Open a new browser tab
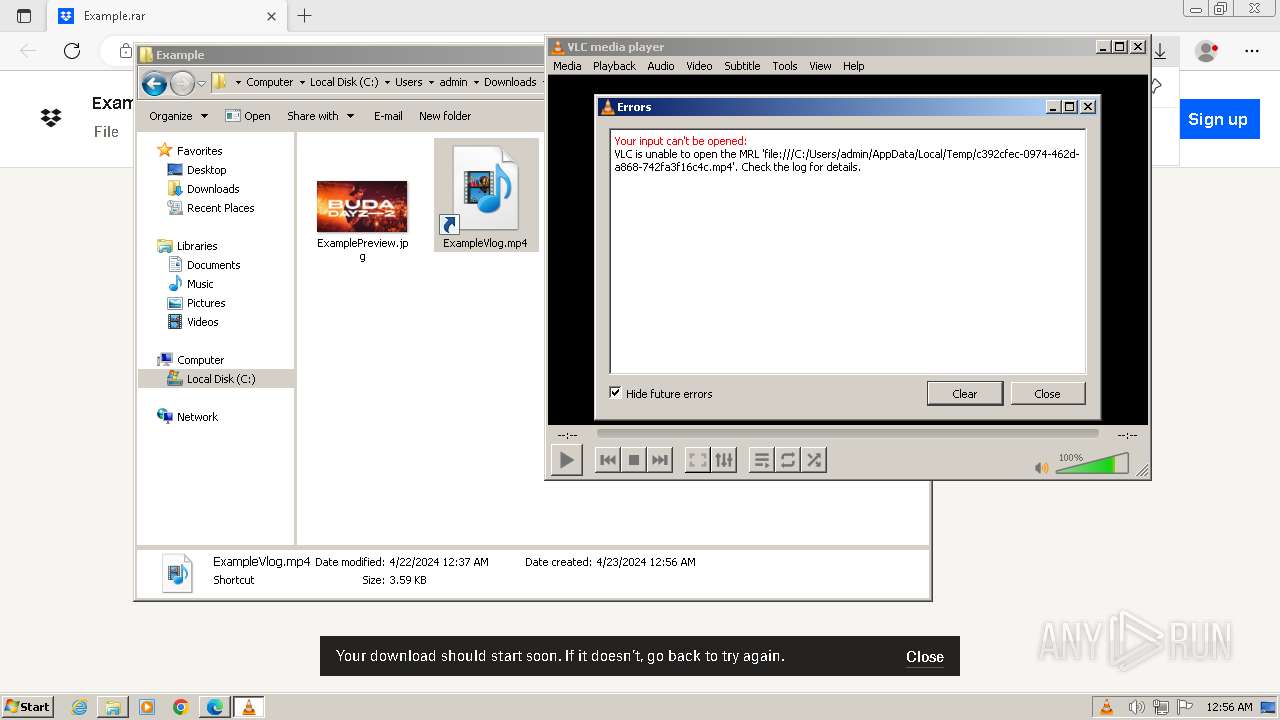1280x720 pixels. [305, 15]
